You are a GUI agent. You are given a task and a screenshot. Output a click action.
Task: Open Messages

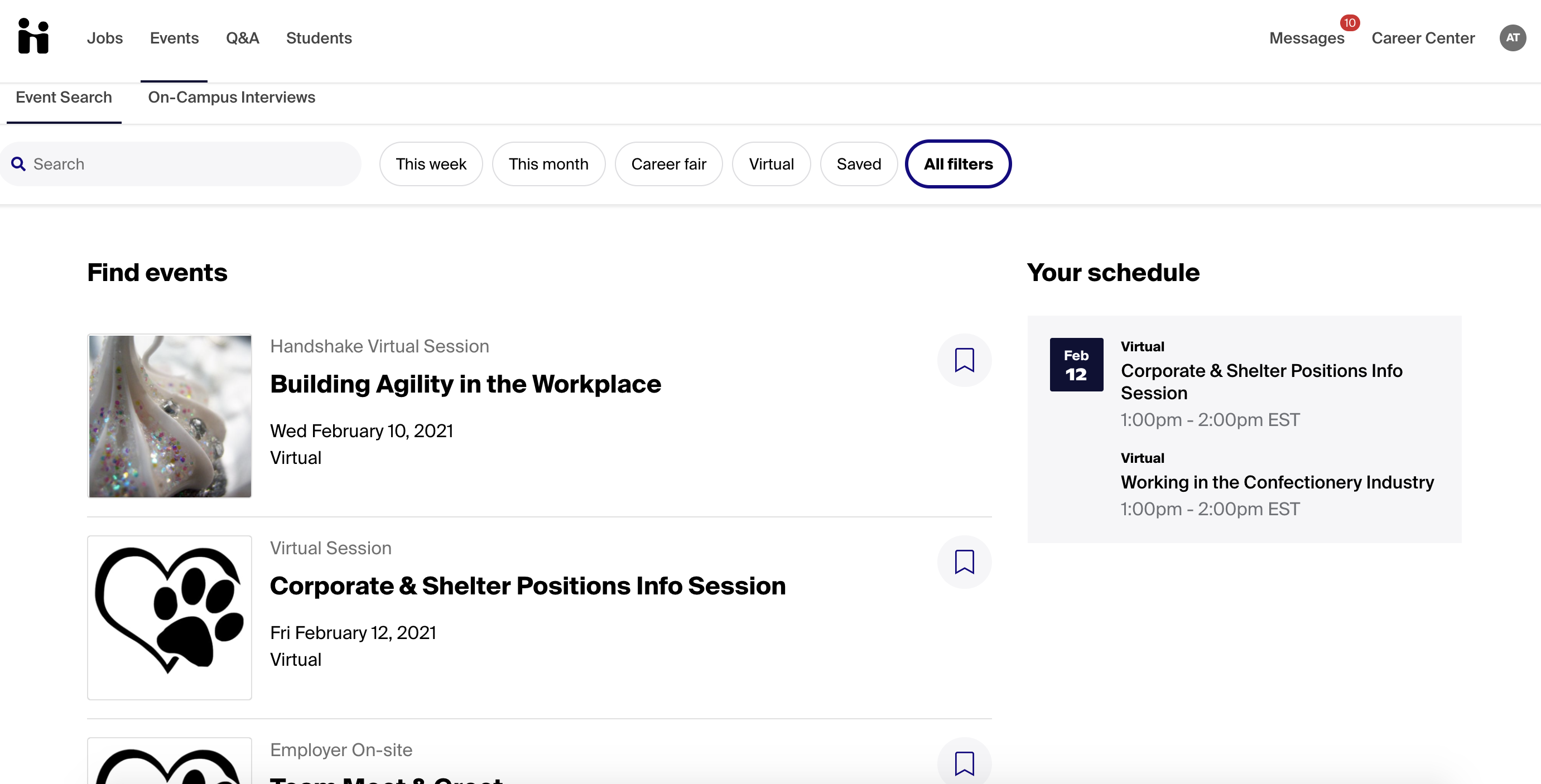click(x=1307, y=38)
